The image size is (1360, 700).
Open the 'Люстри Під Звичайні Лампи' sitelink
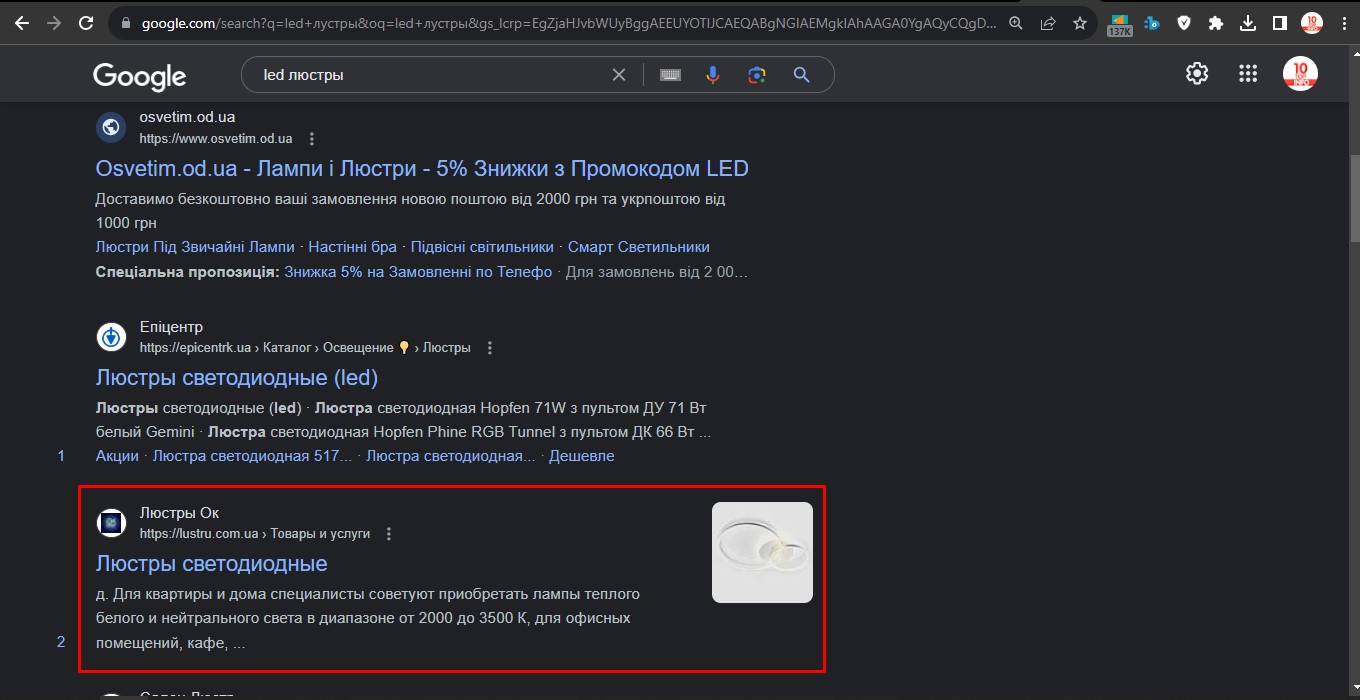pos(195,247)
